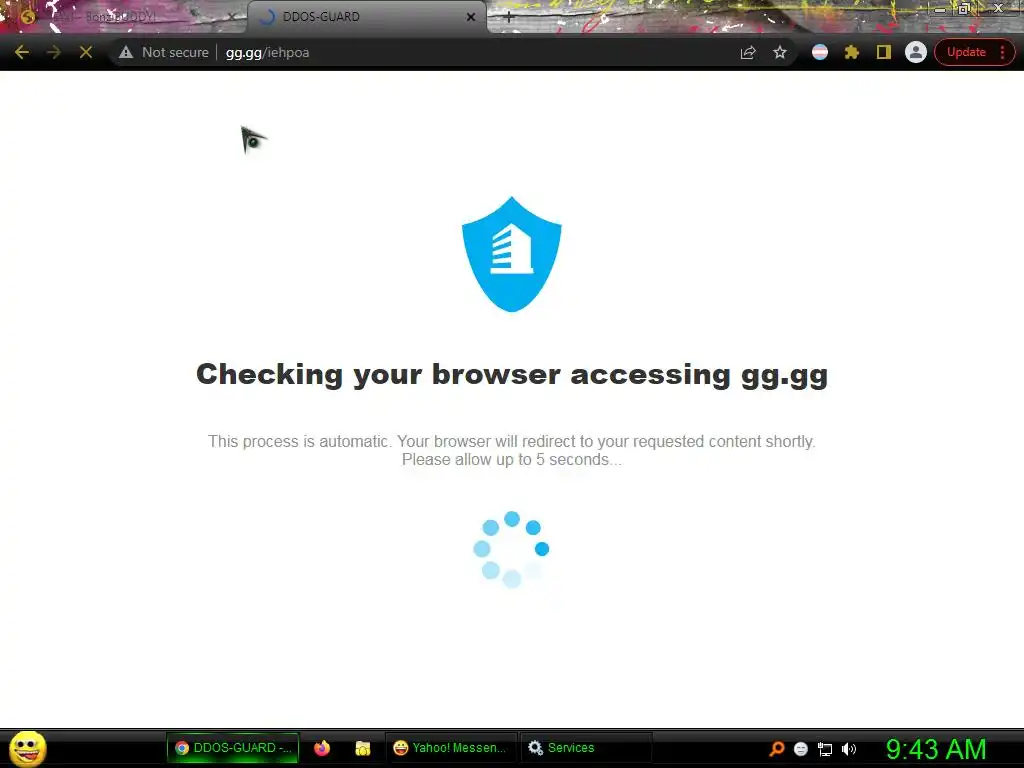Select the DDOS-GUARD Chrome taskbar item
This screenshot has height=768, width=1024.
(233, 748)
